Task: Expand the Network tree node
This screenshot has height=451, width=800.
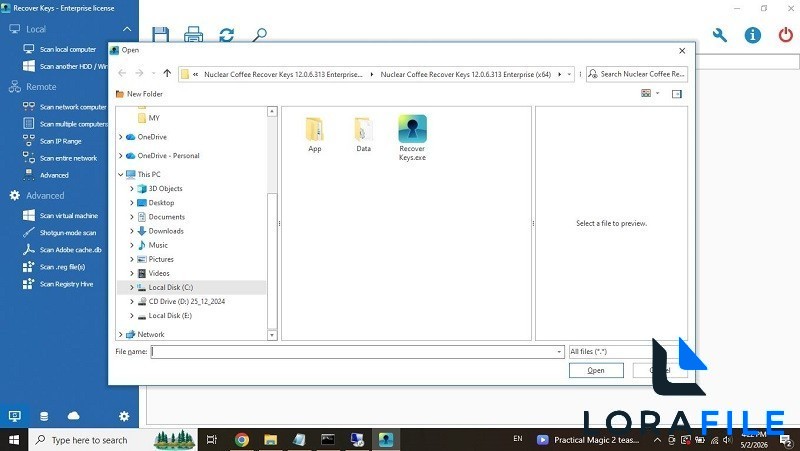Action: click(x=120, y=335)
